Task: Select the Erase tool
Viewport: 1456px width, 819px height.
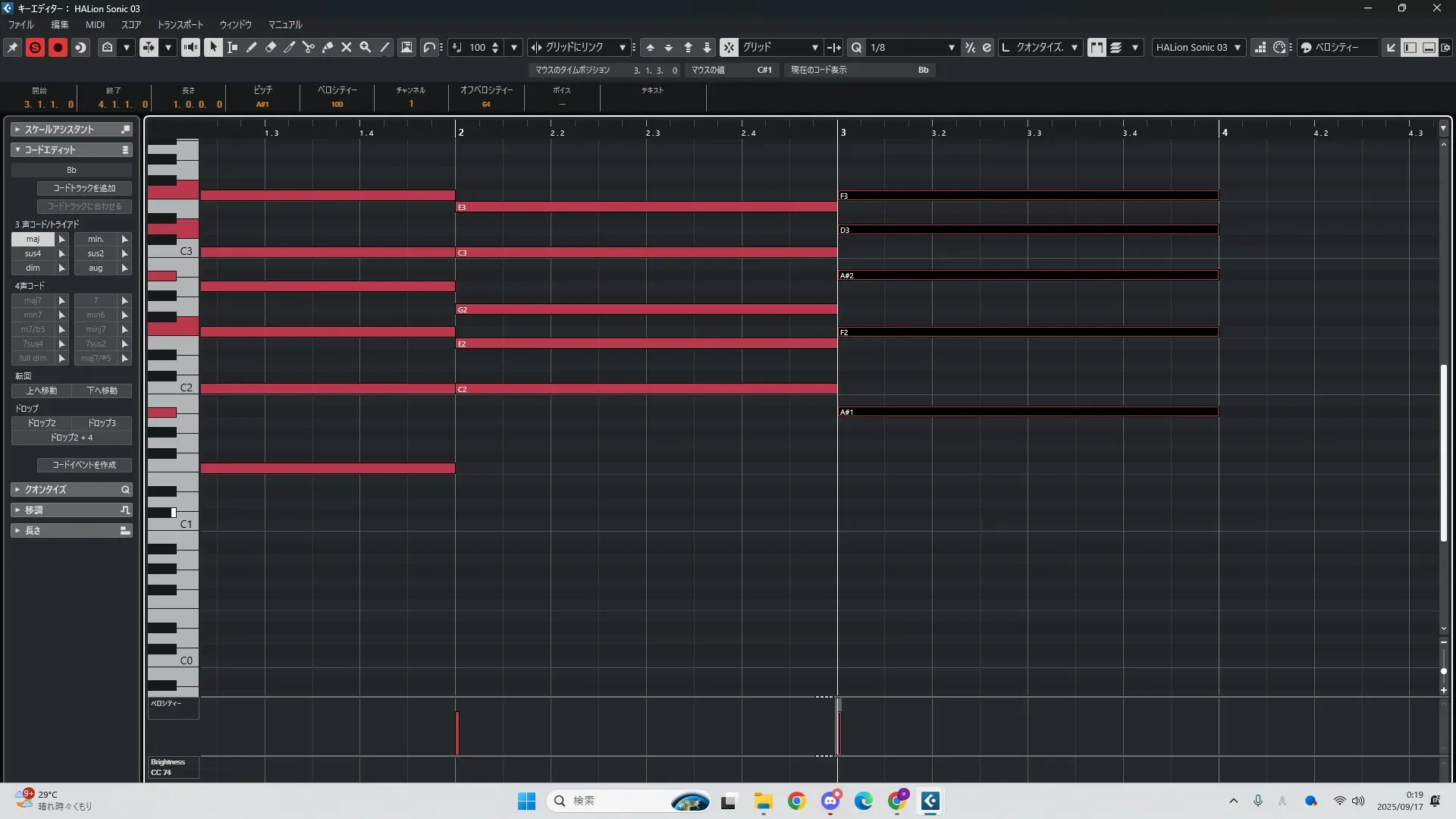Action: coord(271,47)
